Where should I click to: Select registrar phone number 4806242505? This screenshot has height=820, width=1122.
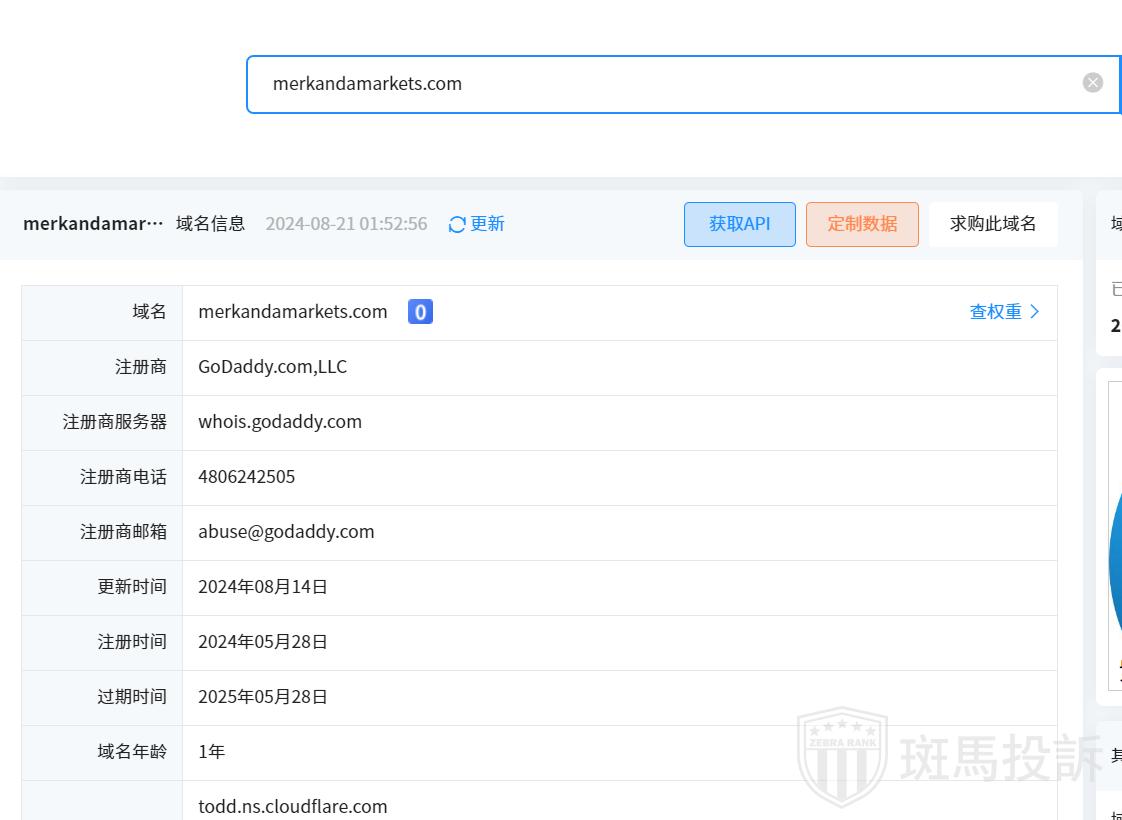click(246, 477)
